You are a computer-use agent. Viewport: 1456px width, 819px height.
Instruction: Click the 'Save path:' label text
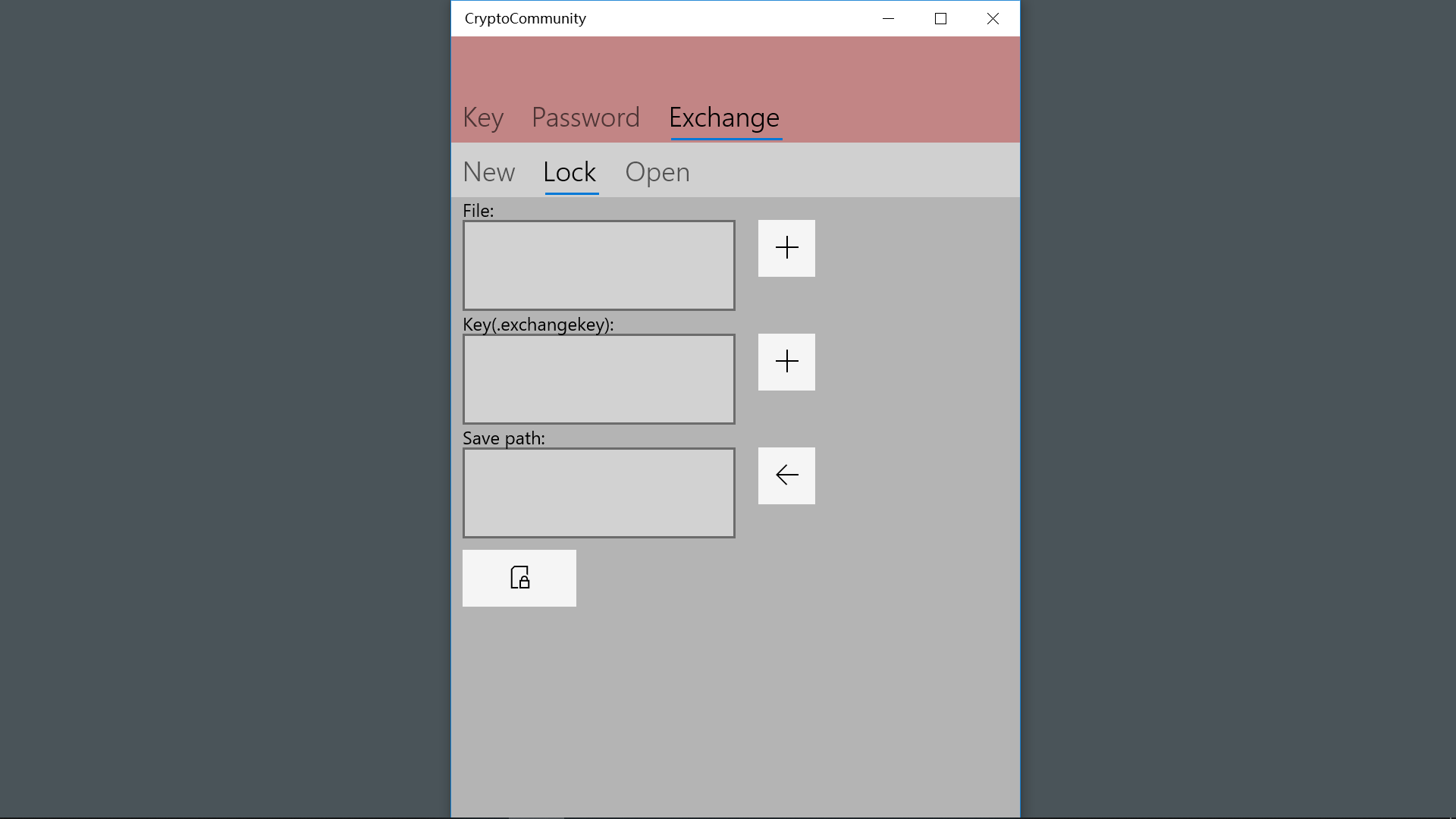(504, 438)
